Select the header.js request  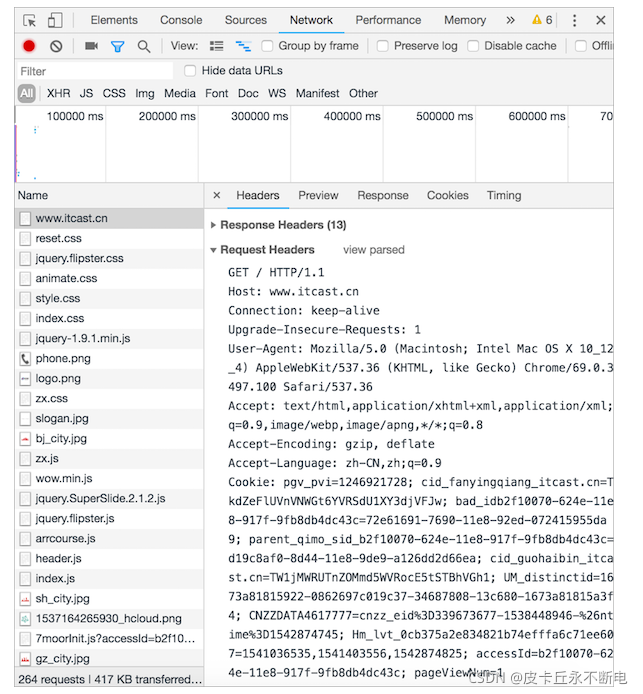(109, 559)
